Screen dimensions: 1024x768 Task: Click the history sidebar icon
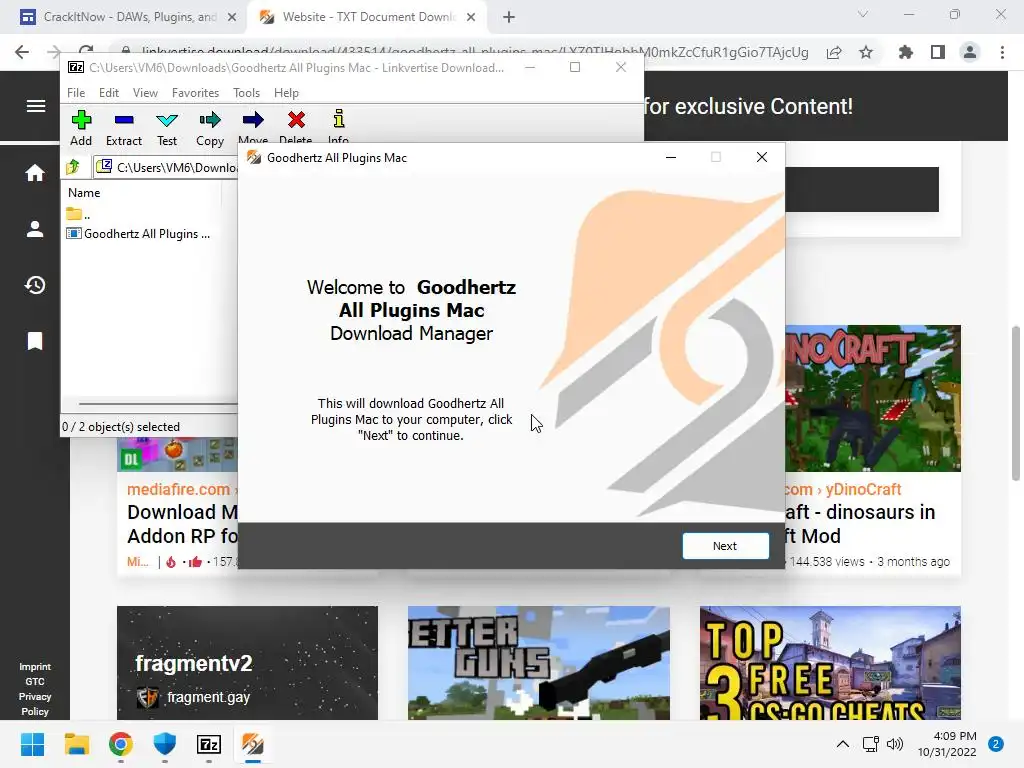pos(35,285)
